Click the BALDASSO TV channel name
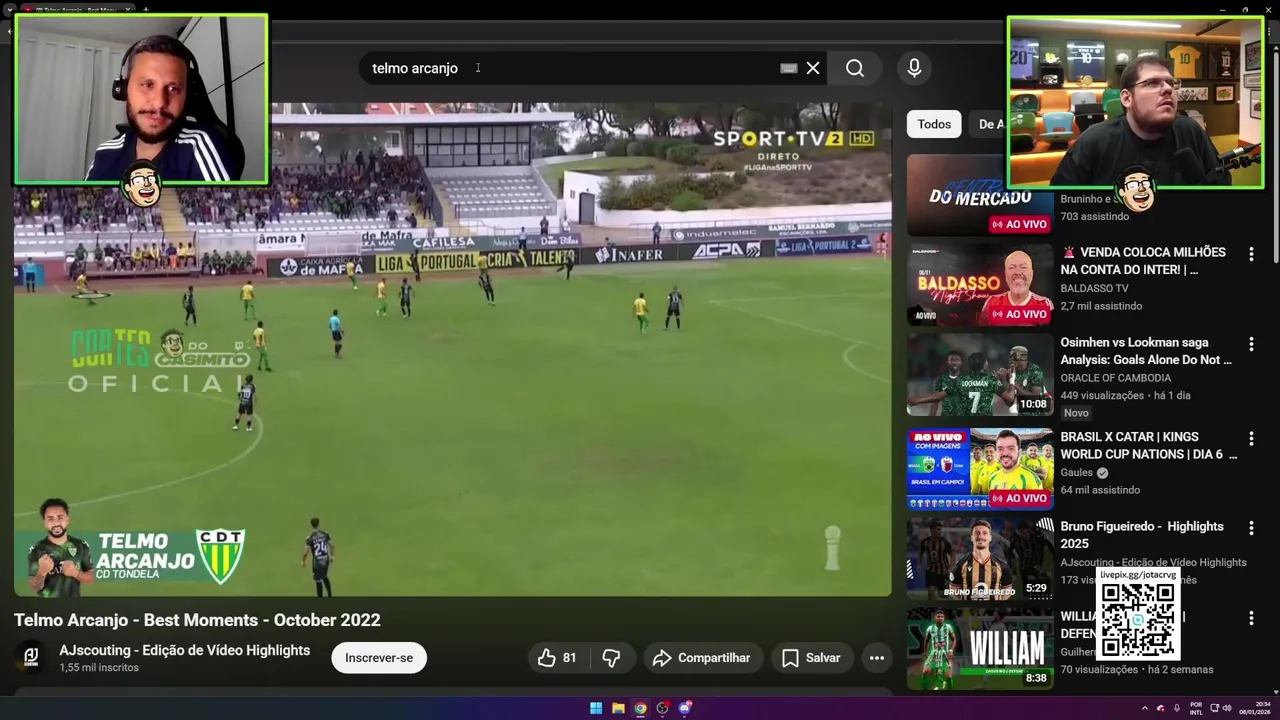The height and width of the screenshot is (720, 1280). coord(1094,288)
